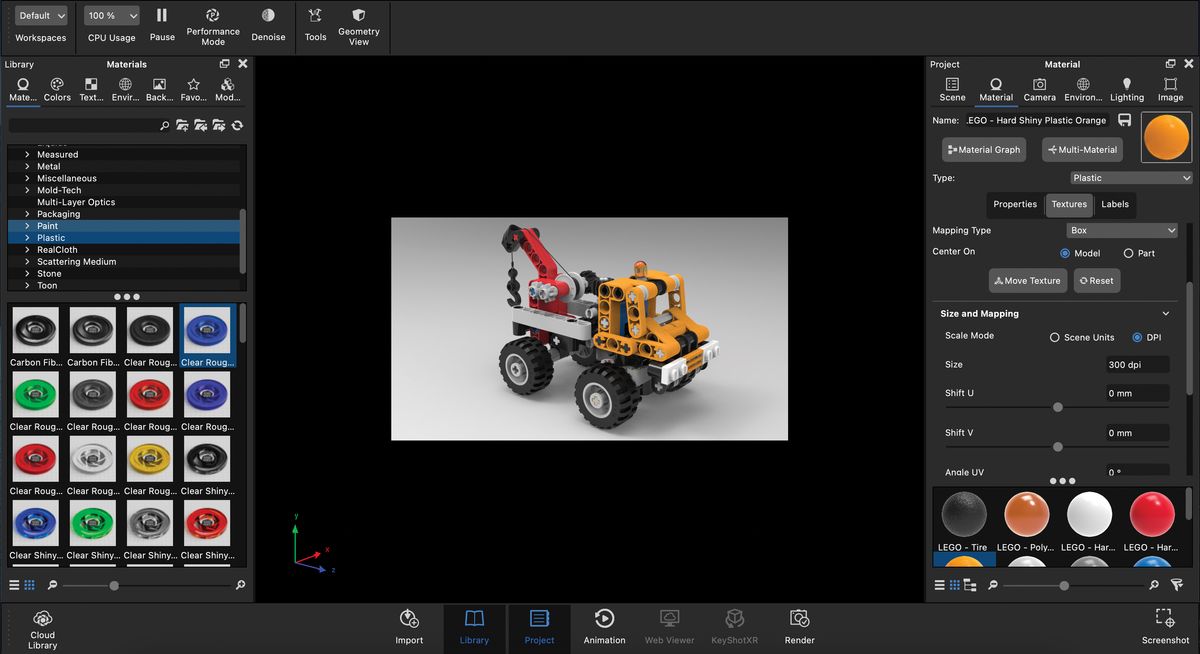Open the Labels tab
This screenshot has height=654, width=1200.
pyautogui.click(x=1115, y=204)
